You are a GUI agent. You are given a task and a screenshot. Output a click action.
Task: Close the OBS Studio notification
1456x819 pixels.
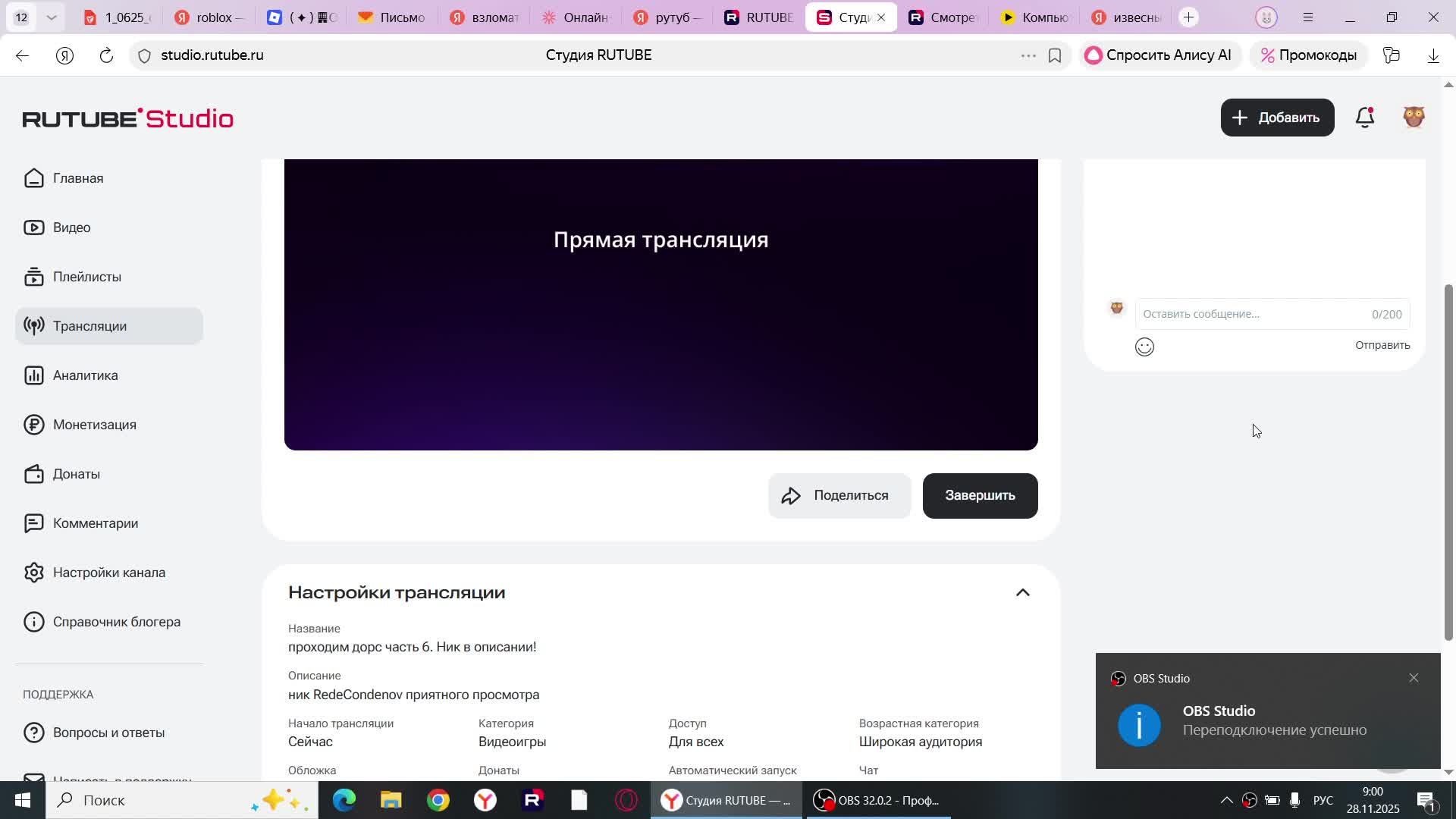pyautogui.click(x=1414, y=678)
